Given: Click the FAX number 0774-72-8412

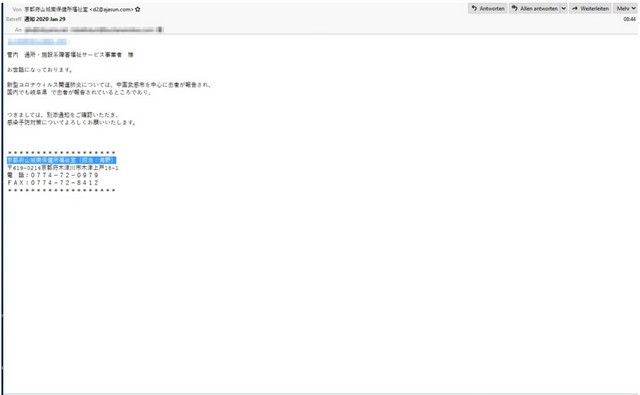Looking at the screenshot, I should tap(64, 183).
